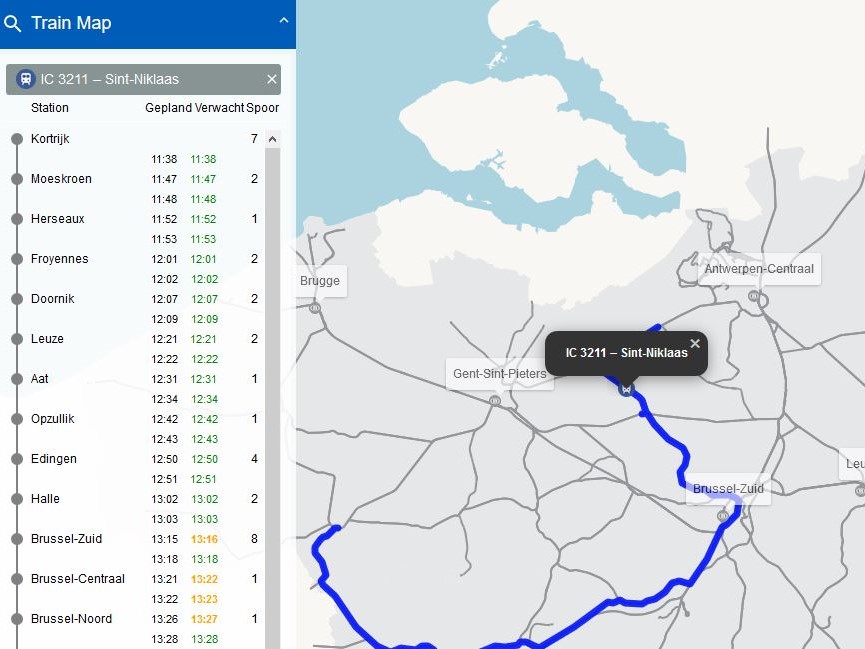Select the train position marker on the map
This screenshot has height=649, width=865.
click(x=627, y=390)
